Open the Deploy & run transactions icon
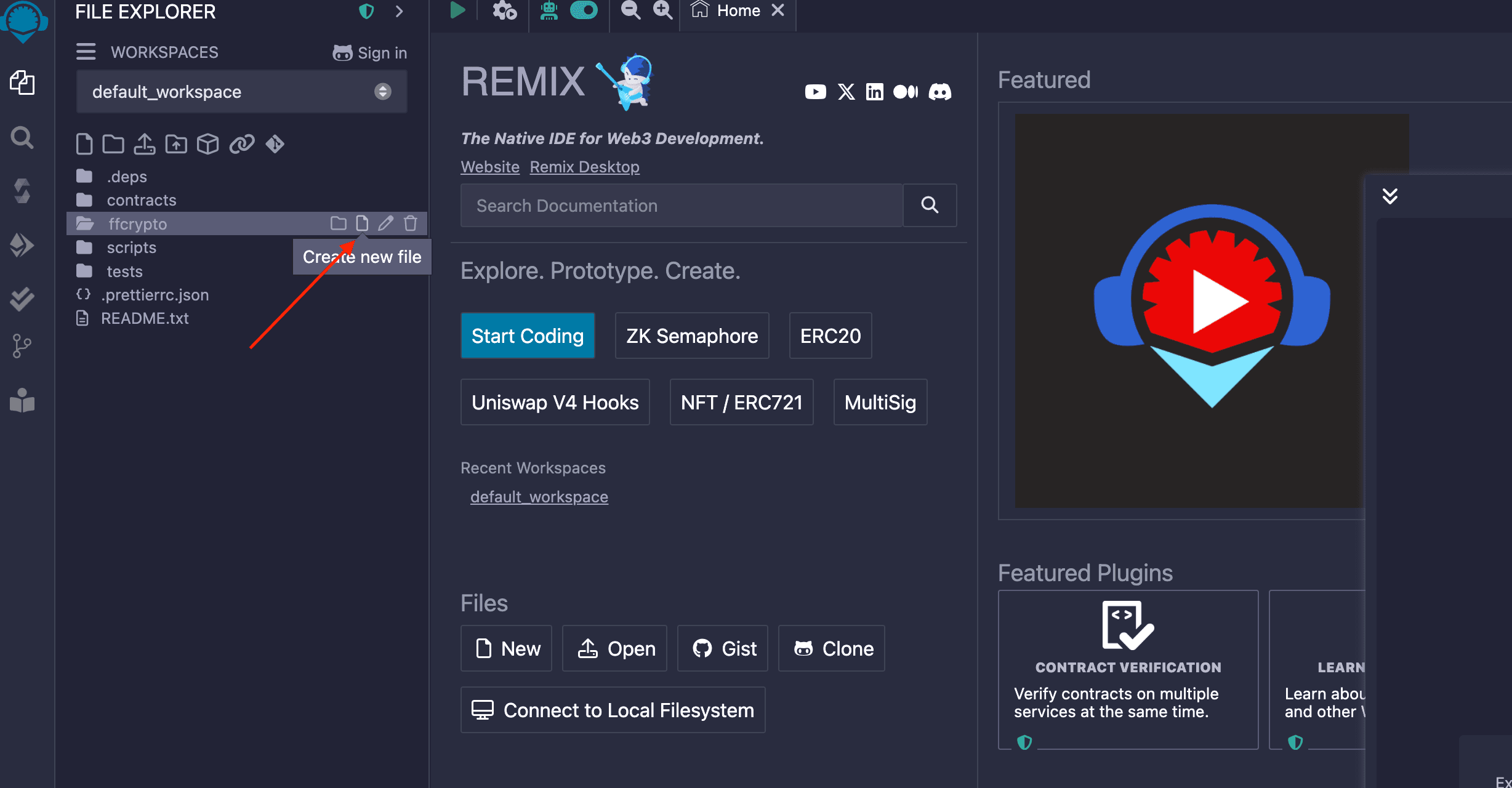 pos(22,245)
